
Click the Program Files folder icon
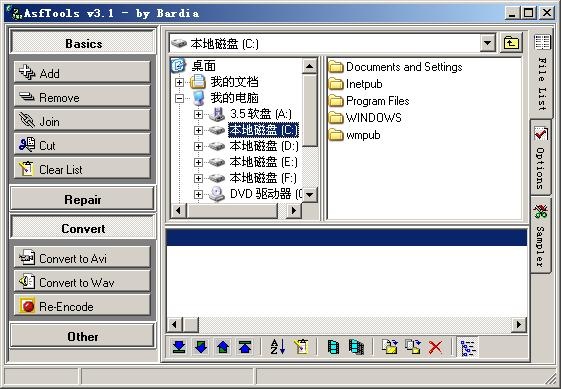click(x=336, y=101)
